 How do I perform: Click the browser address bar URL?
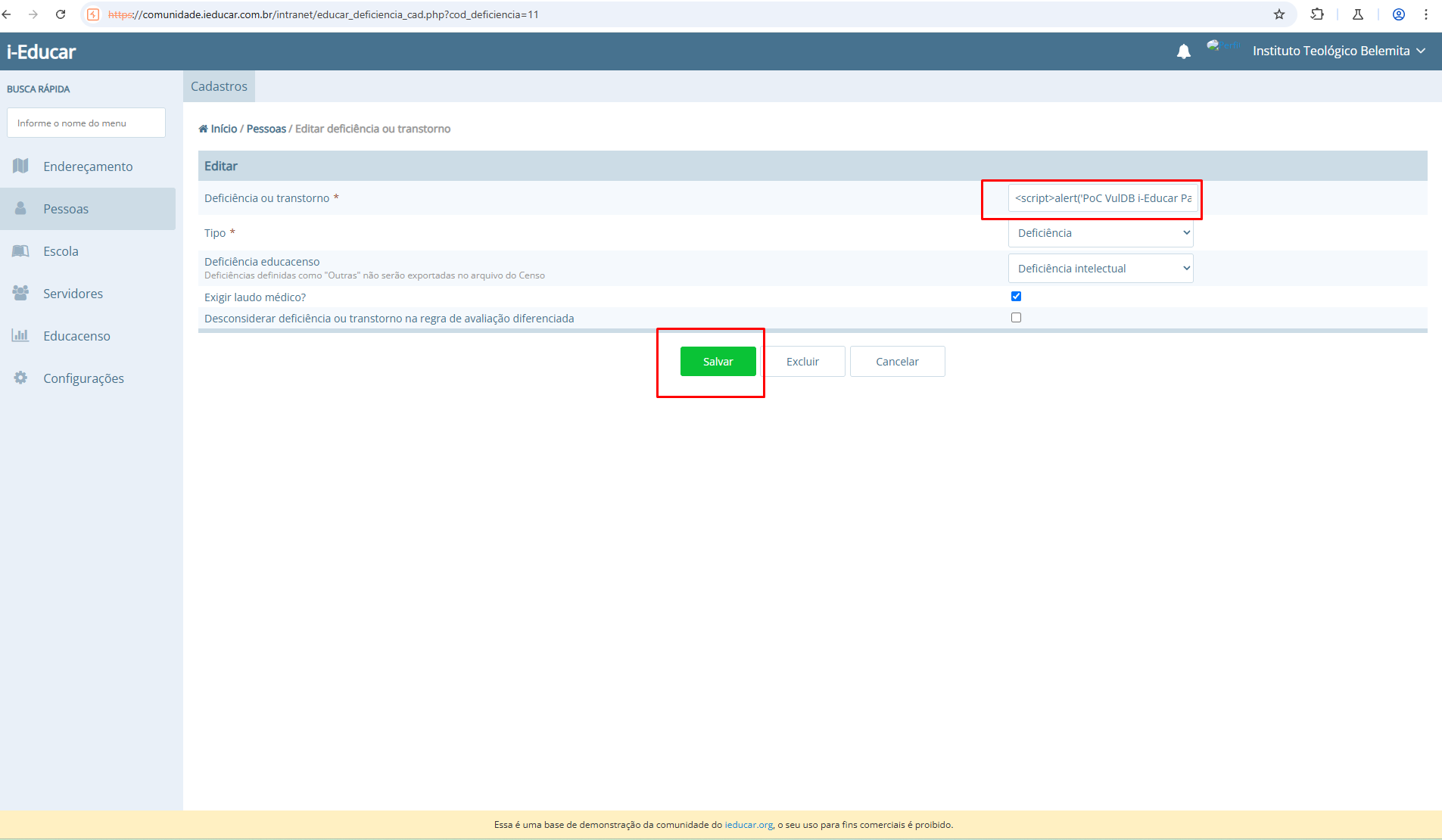(323, 14)
